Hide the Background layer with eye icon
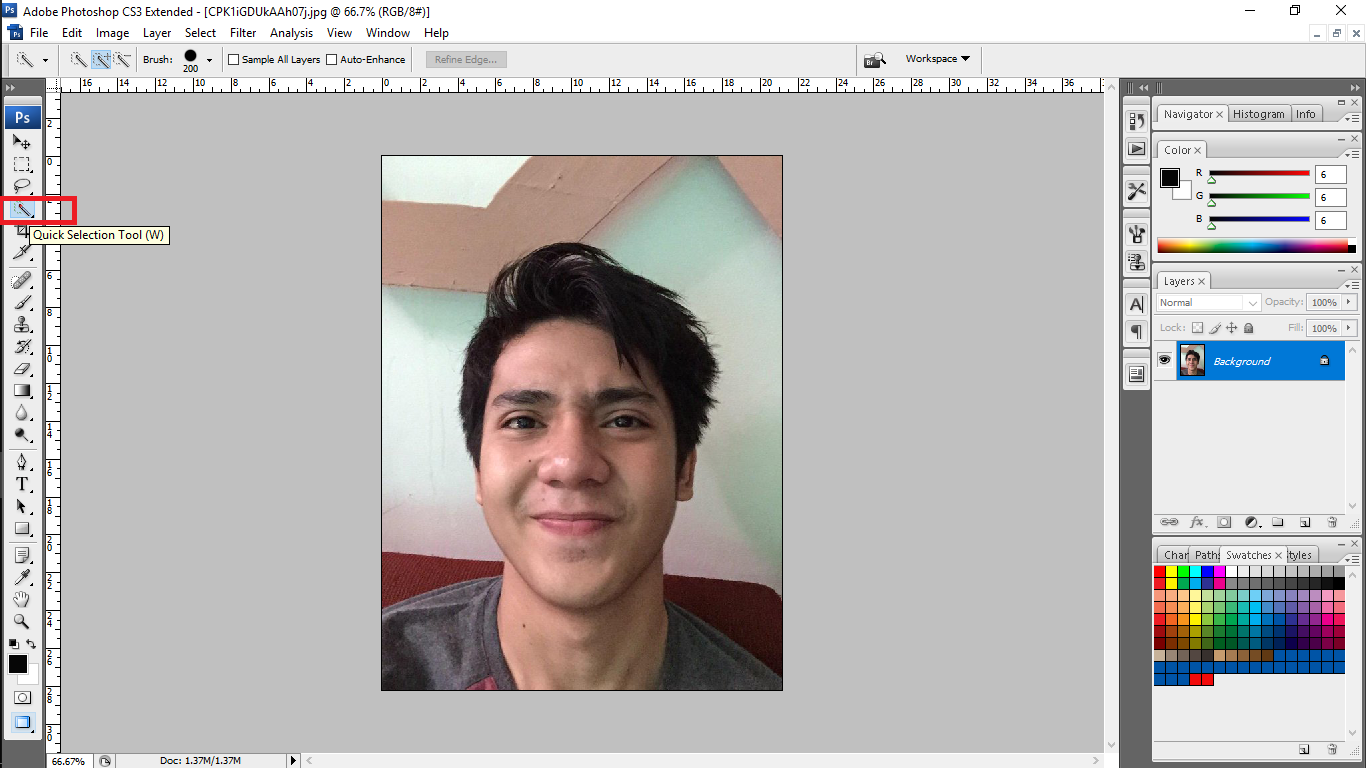 click(1164, 360)
